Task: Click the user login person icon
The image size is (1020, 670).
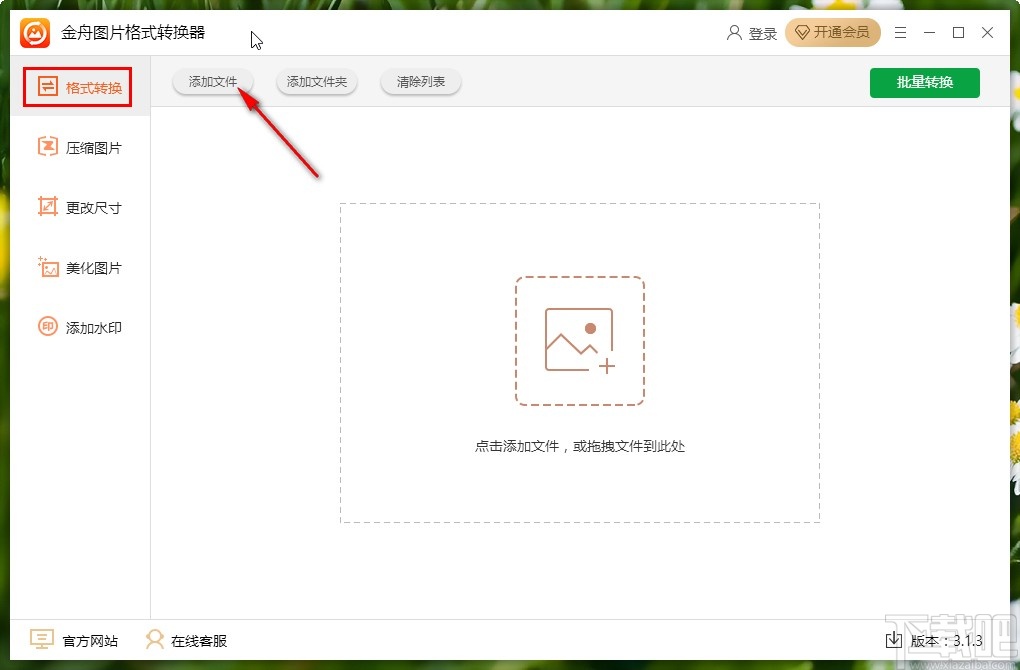Action: (x=733, y=32)
